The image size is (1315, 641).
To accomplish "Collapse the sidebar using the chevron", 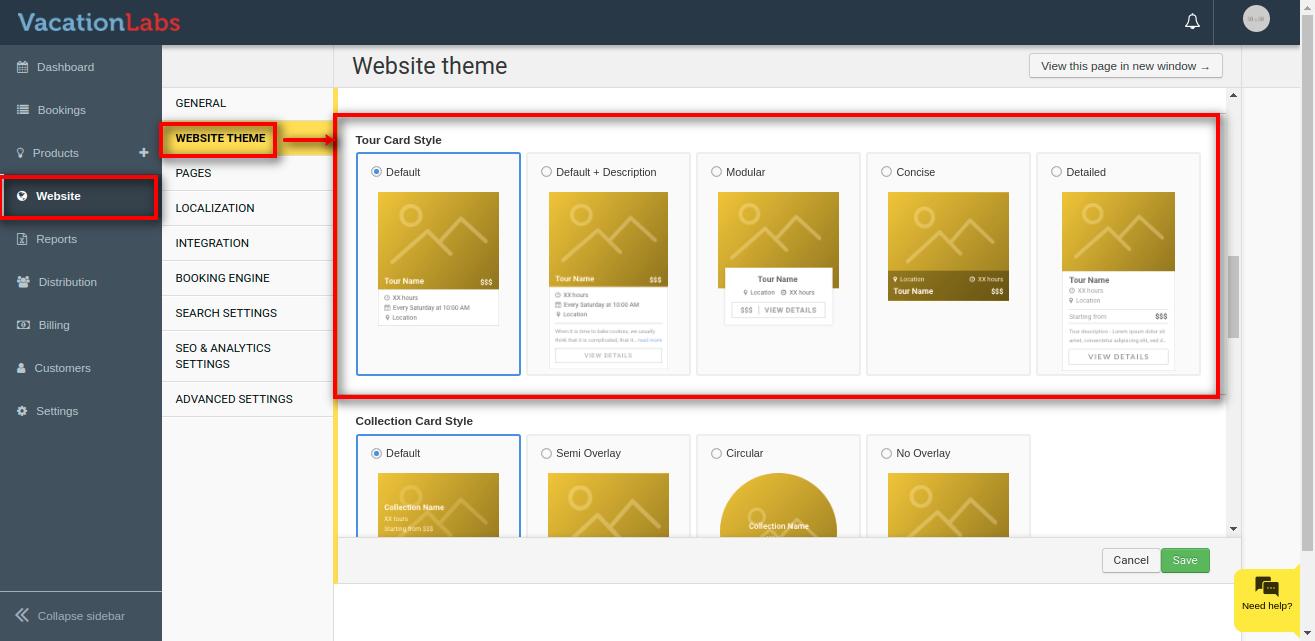I will (22, 616).
